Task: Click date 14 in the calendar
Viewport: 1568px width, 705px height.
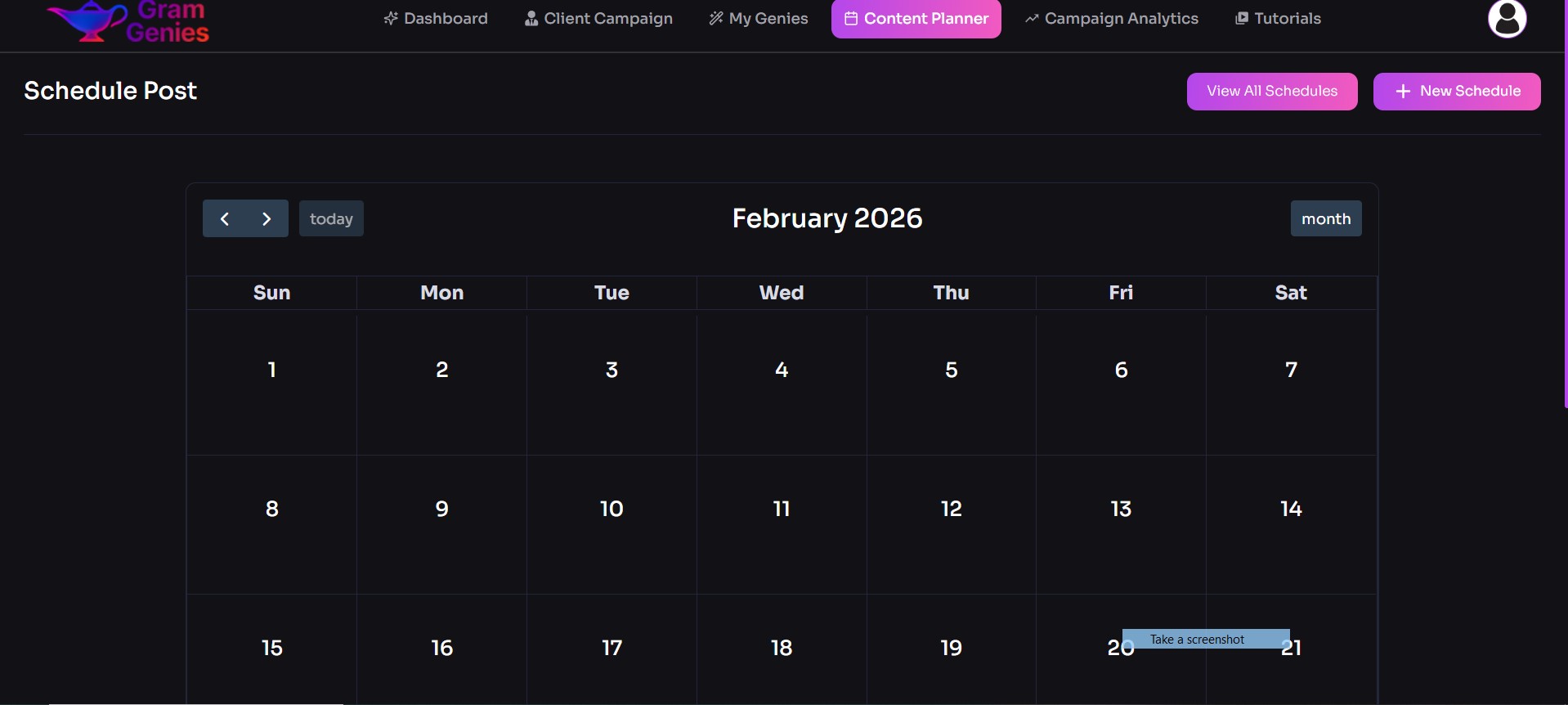Action: coord(1291,525)
